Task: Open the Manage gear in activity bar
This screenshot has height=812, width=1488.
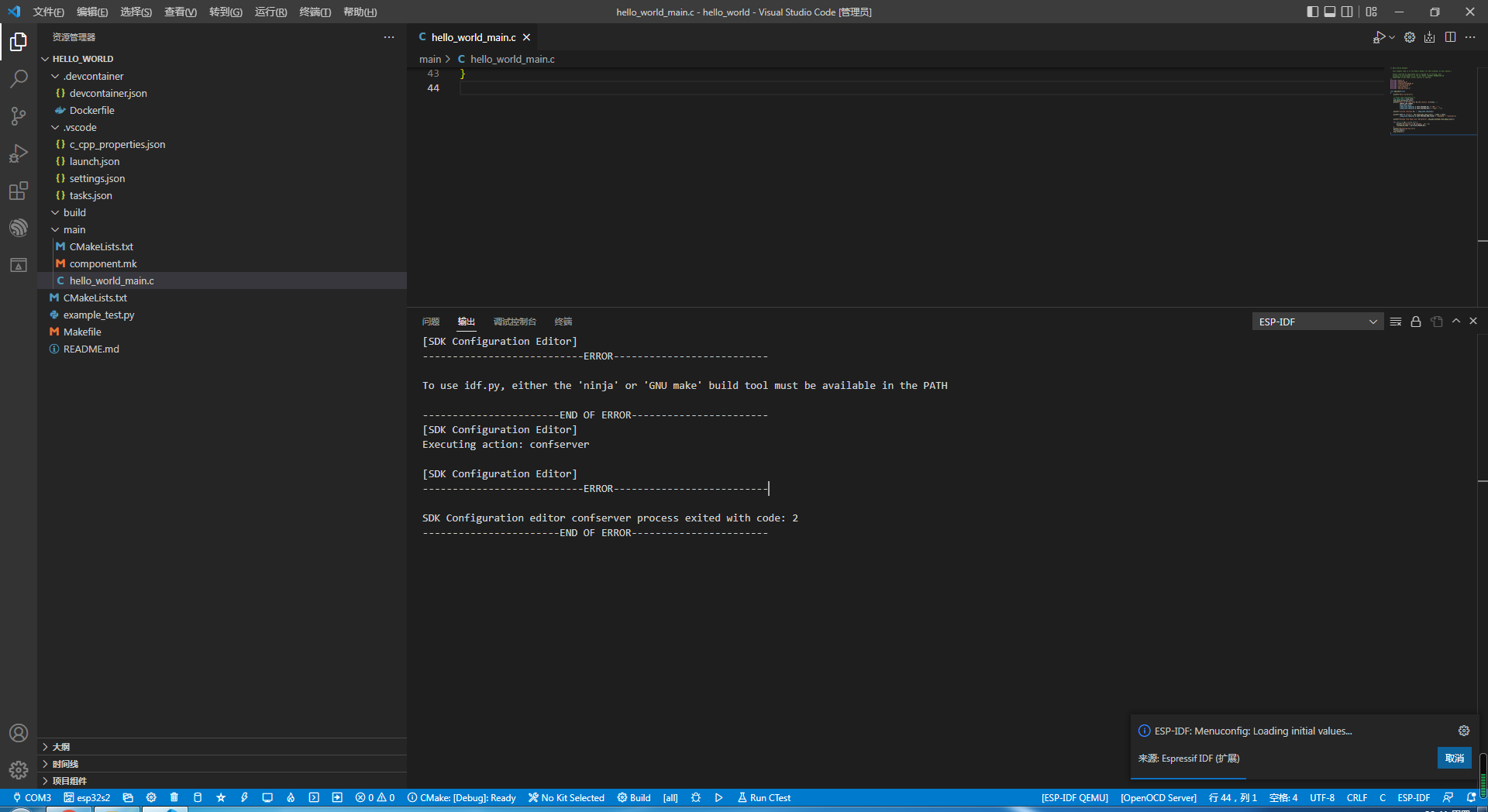Action: 19,770
